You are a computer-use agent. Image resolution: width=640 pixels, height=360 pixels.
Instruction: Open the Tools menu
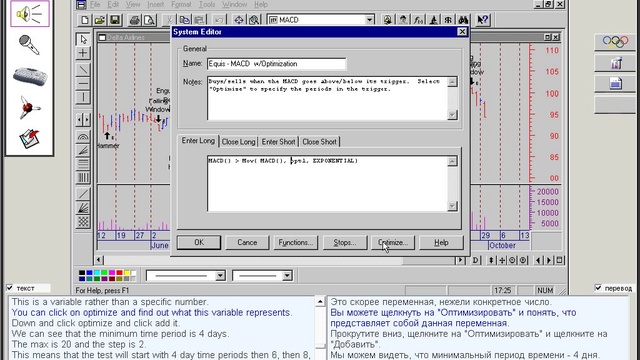207,4
